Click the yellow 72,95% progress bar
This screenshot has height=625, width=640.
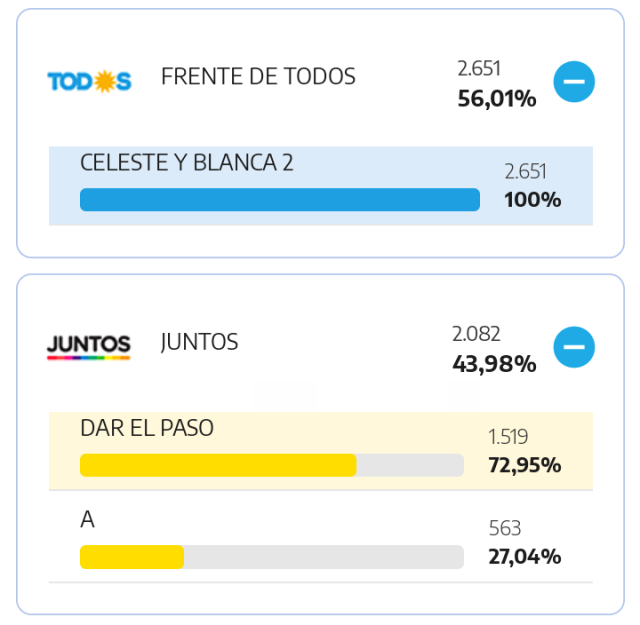click(272, 465)
